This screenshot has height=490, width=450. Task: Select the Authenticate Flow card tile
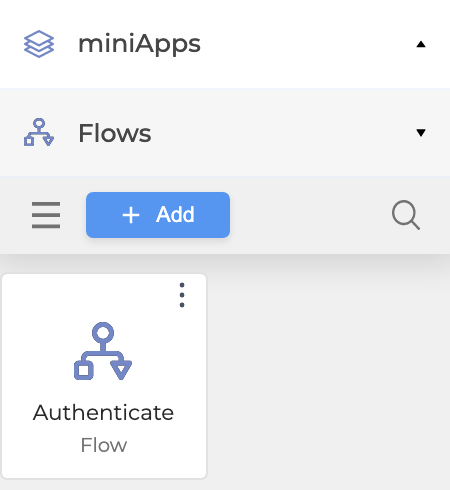pyautogui.click(x=104, y=376)
